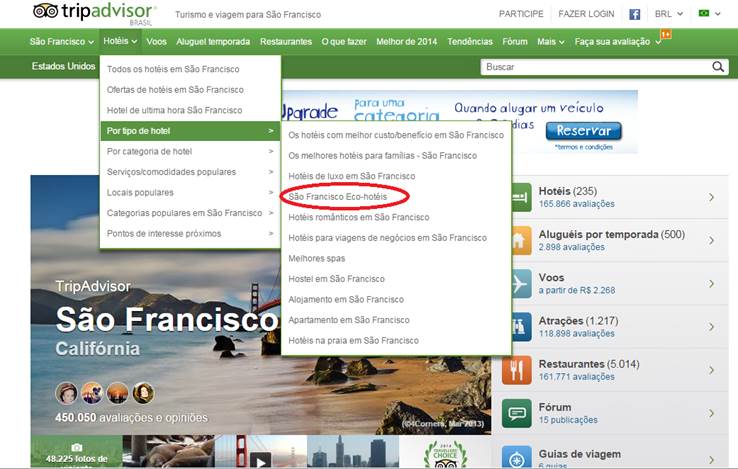Click the Fórum speech bubble icon

click(x=518, y=412)
